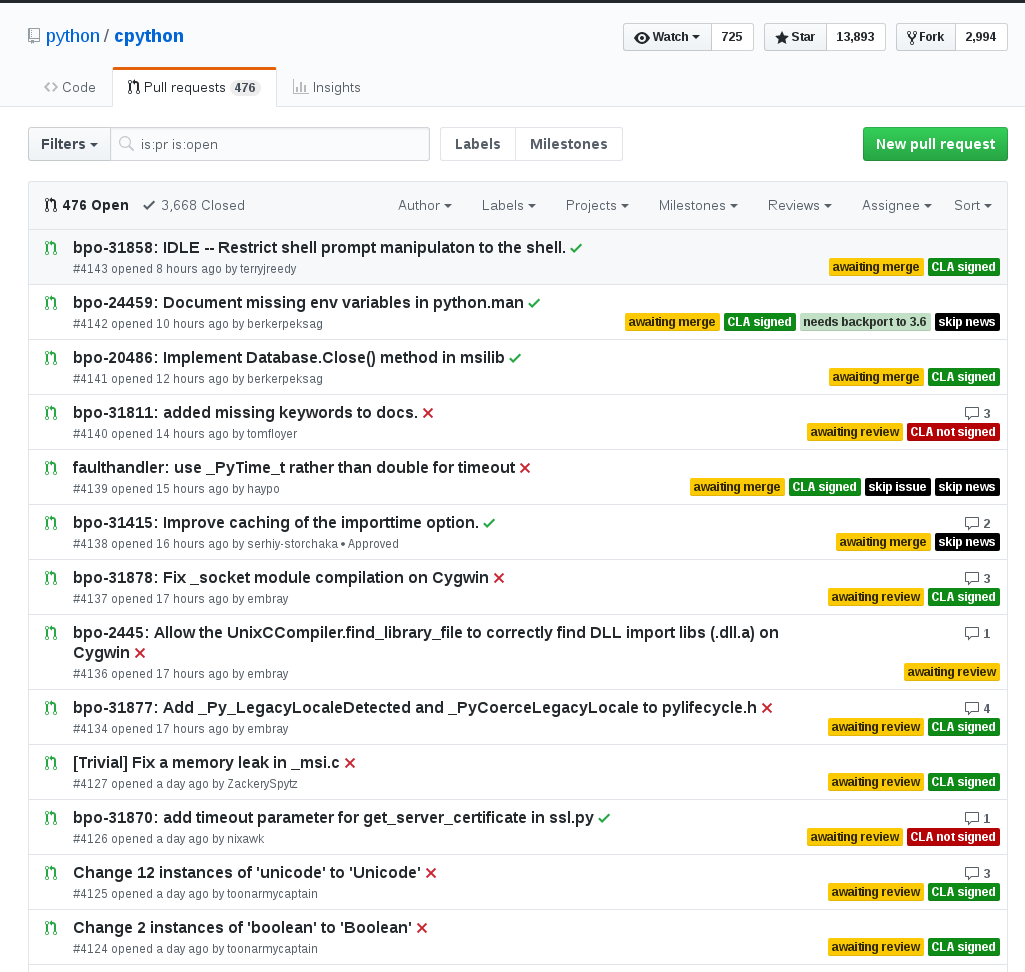Click the 'awaiting review' label on bpo-2445
Image resolution: width=1025 pixels, height=972 pixels.
click(952, 672)
